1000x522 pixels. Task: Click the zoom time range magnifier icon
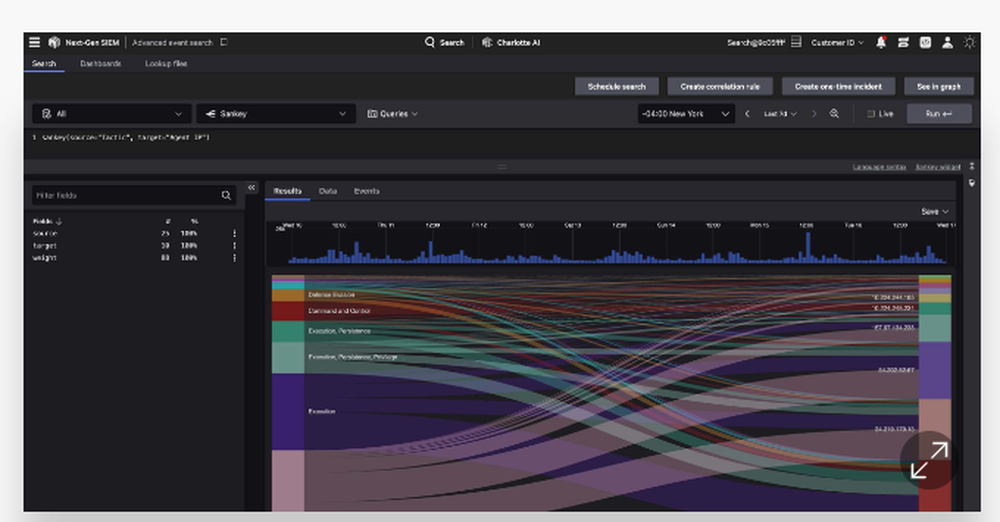834,114
